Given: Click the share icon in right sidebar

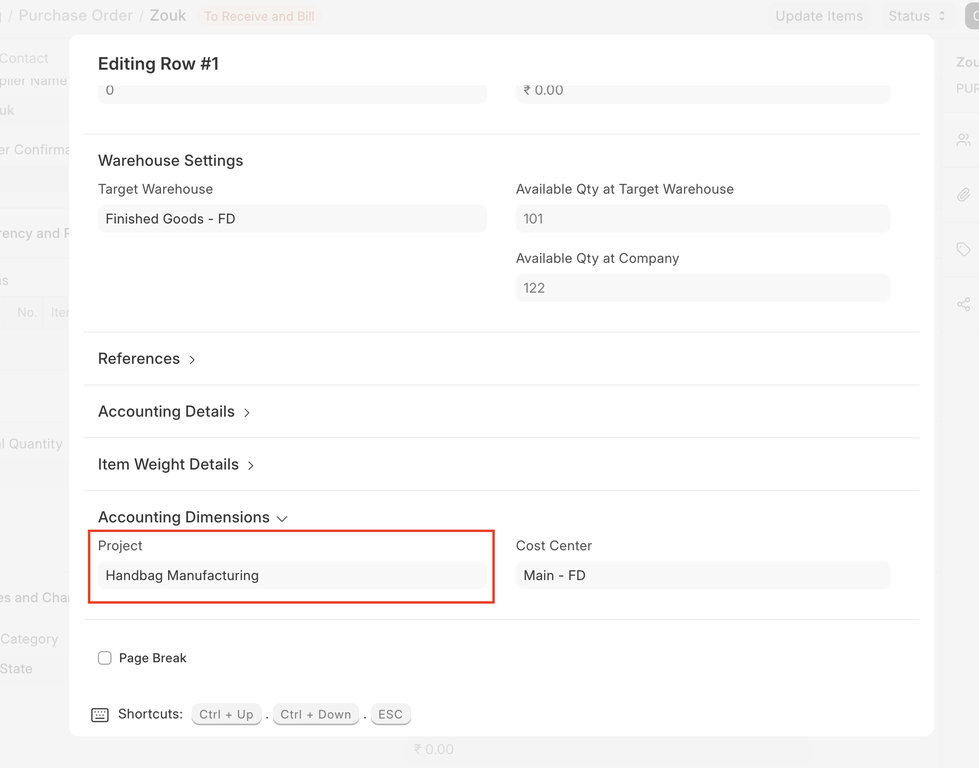Looking at the screenshot, I should pos(963,304).
